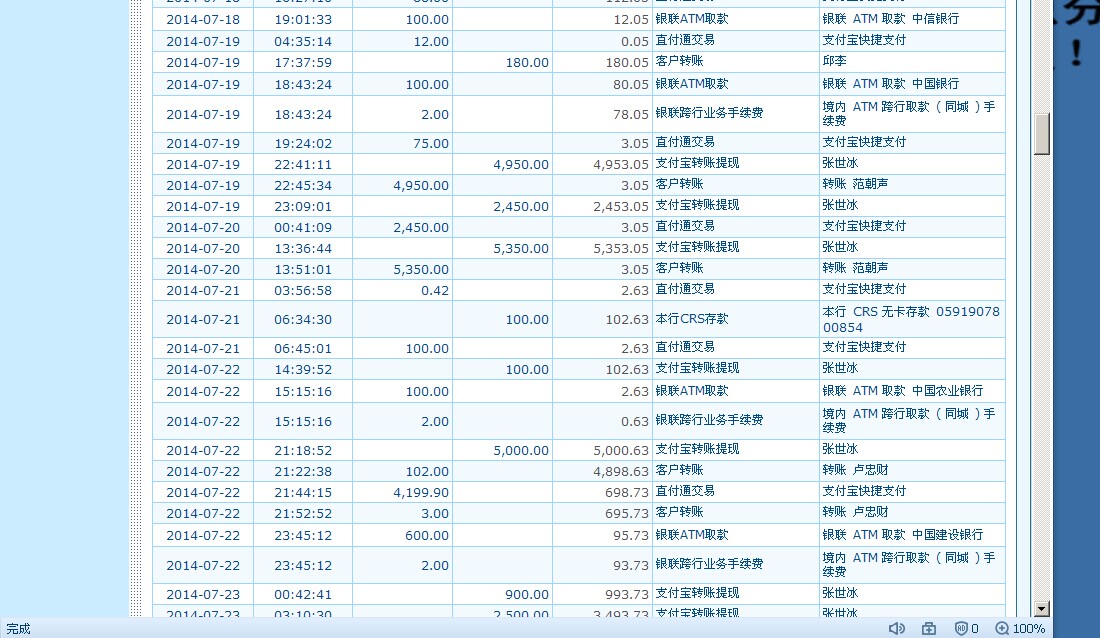The image size is (1100, 638).
Task: Select the 银联 ATM 取款 中信银行 cell
Action: click(912, 19)
